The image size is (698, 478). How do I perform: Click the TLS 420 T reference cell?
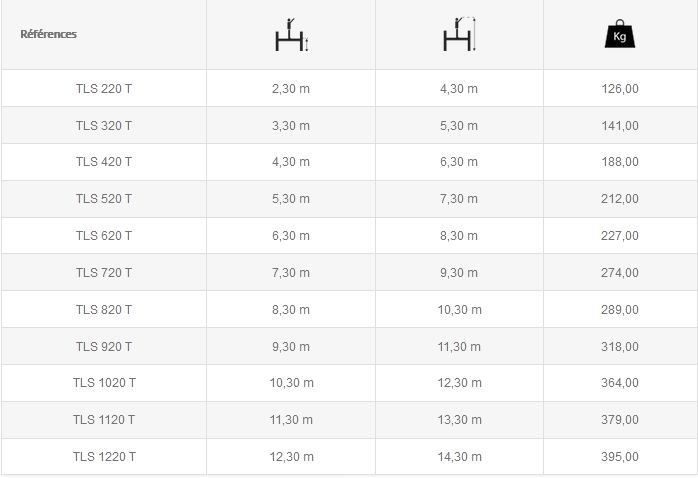pyautogui.click(x=104, y=162)
